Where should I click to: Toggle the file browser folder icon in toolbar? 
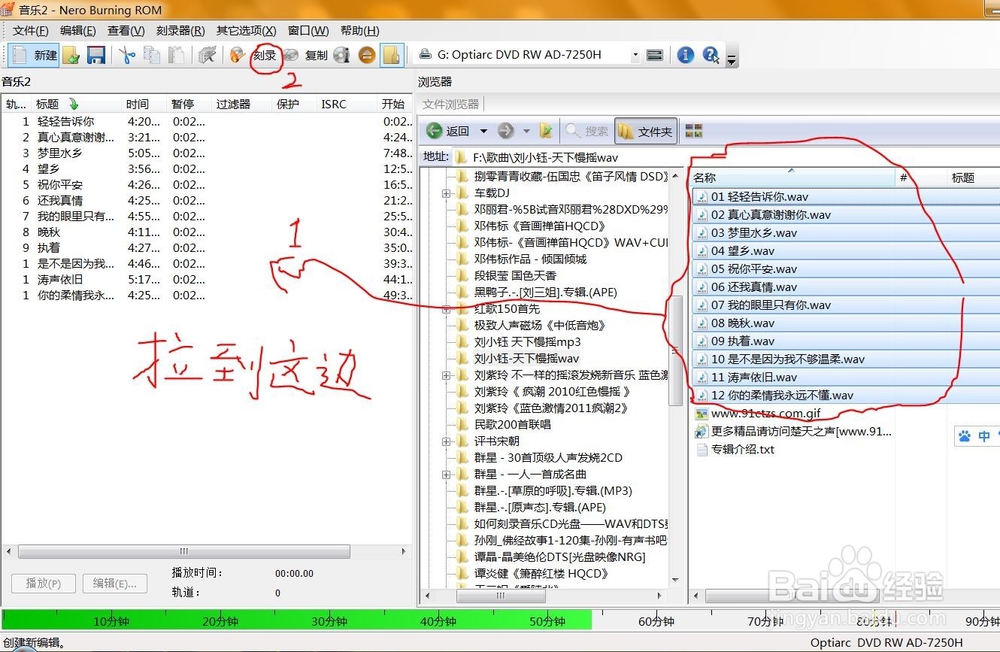click(x=391, y=56)
